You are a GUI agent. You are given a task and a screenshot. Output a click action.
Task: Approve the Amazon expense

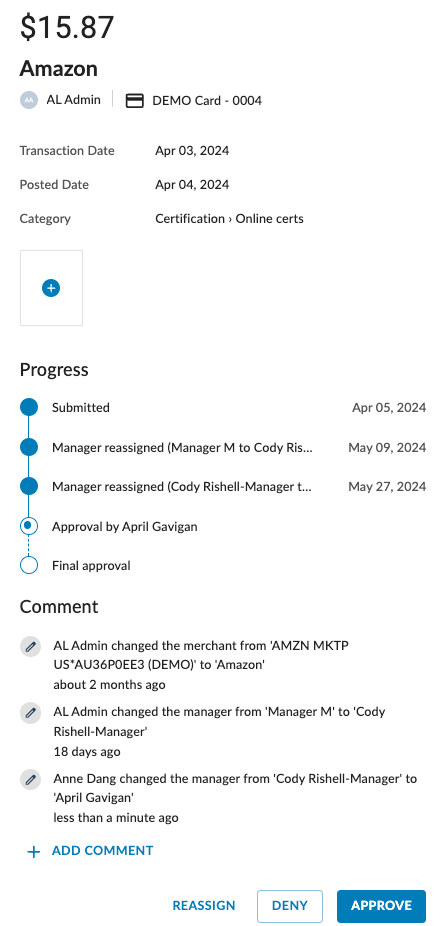tap(381, 906)
